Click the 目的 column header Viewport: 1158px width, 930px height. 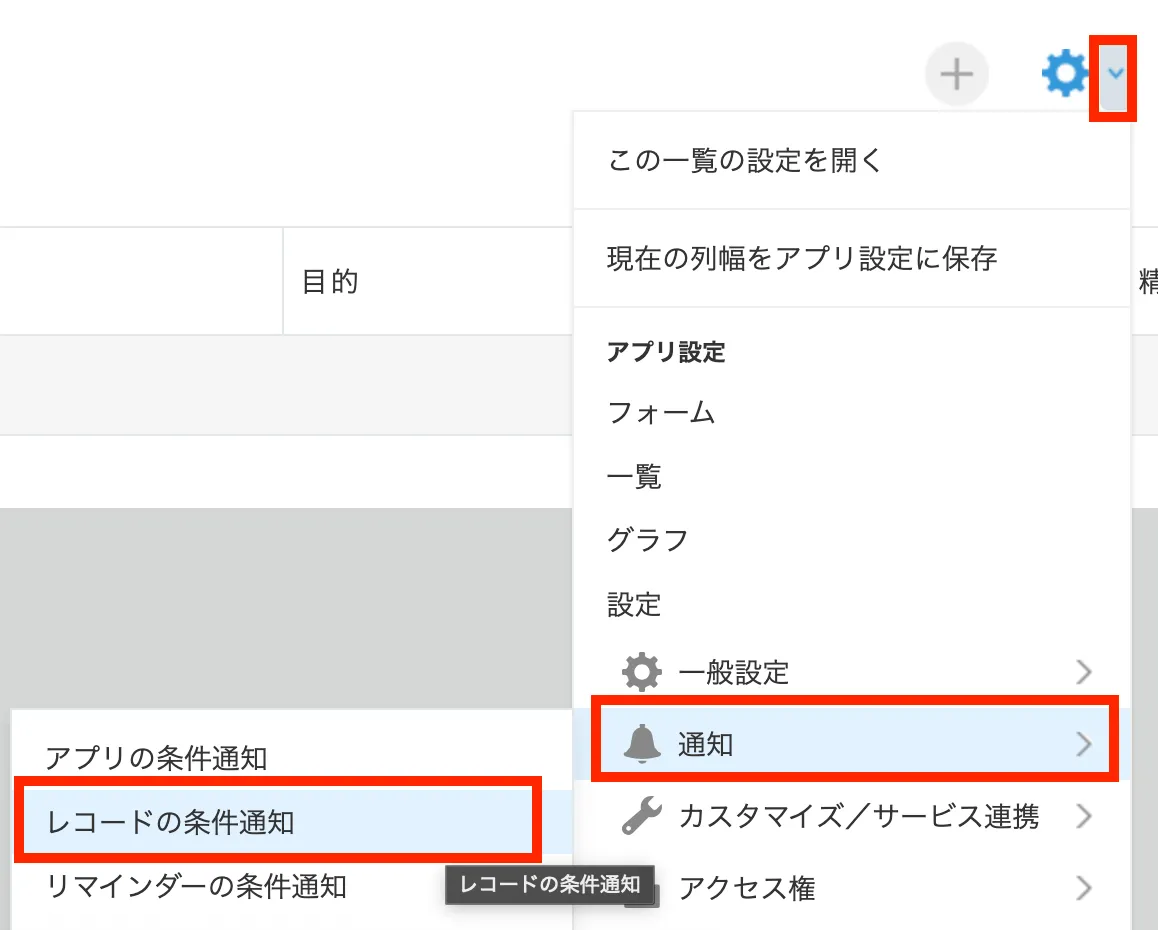pos(330,282)
